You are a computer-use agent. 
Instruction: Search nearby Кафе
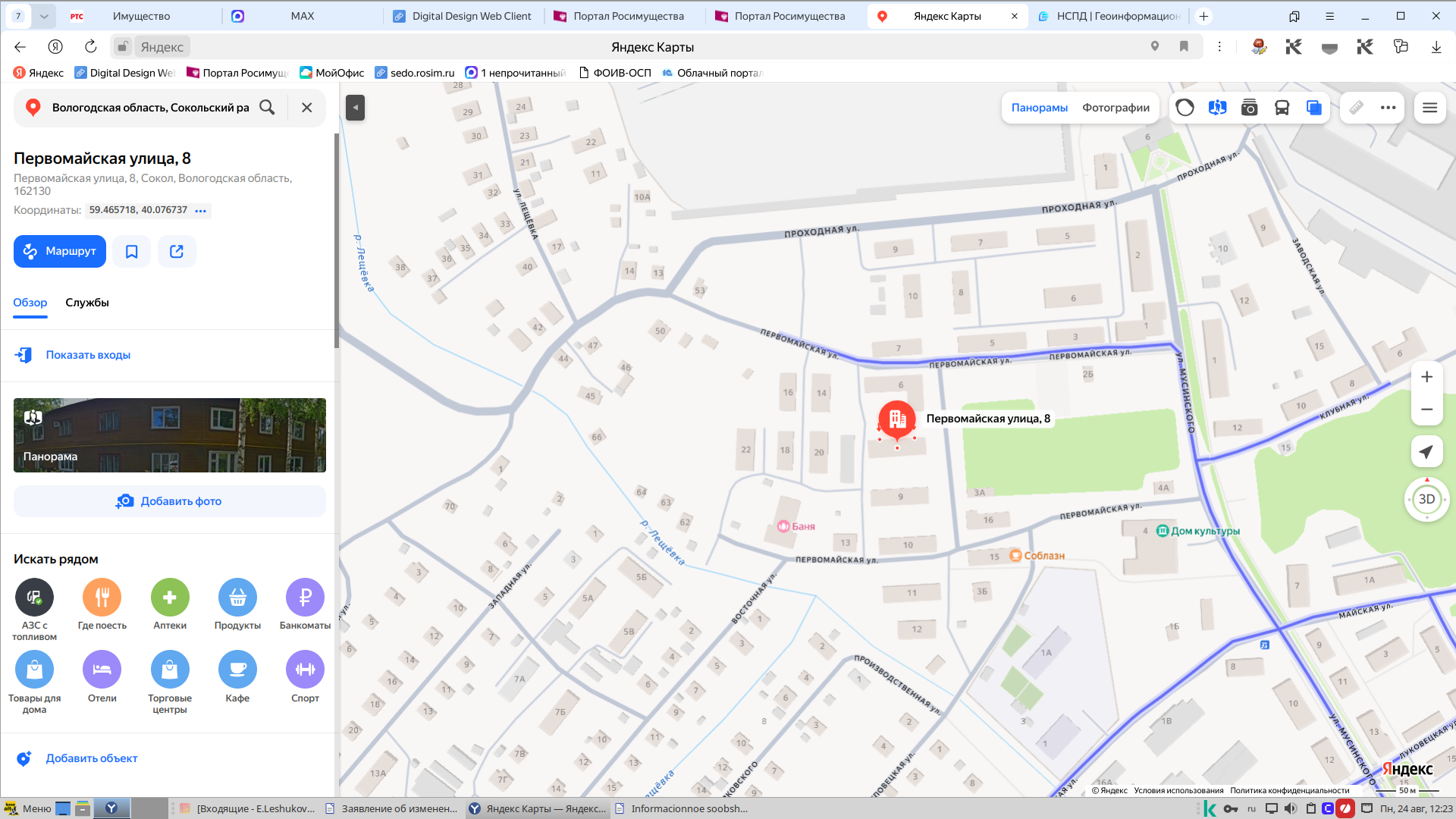click(237, 677)
